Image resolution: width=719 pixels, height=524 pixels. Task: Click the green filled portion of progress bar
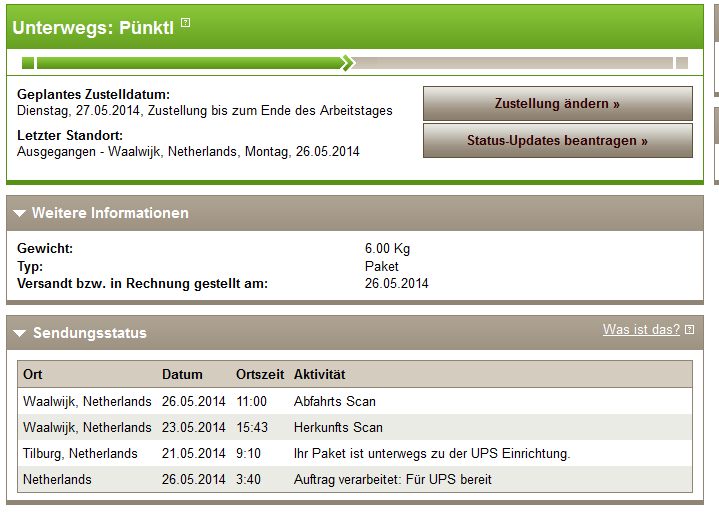[189, 63]
